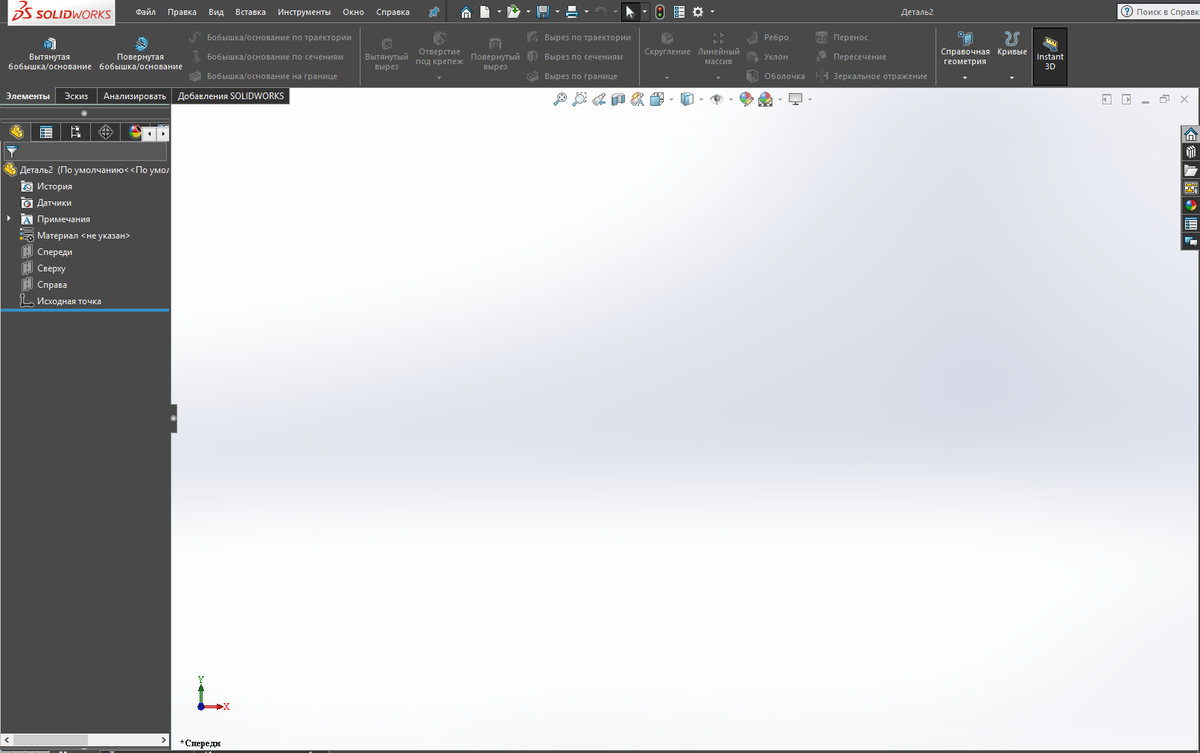Open the ConfigurationManager tab icon
This screenshot has height=753, width=1200.
[75, 132]
